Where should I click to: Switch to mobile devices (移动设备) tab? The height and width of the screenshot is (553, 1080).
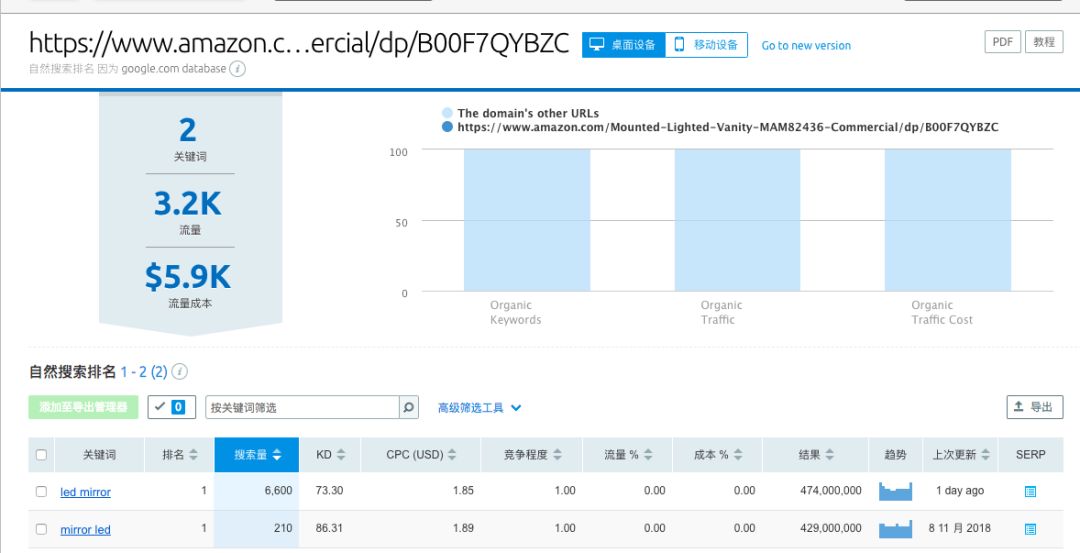tap(706, 45)
